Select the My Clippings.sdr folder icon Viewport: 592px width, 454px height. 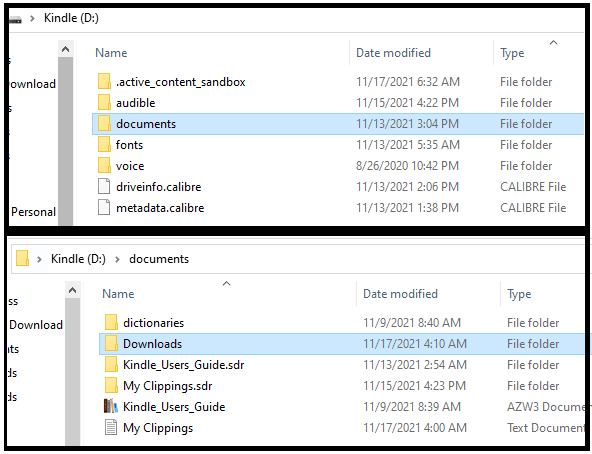pos(111,385)
